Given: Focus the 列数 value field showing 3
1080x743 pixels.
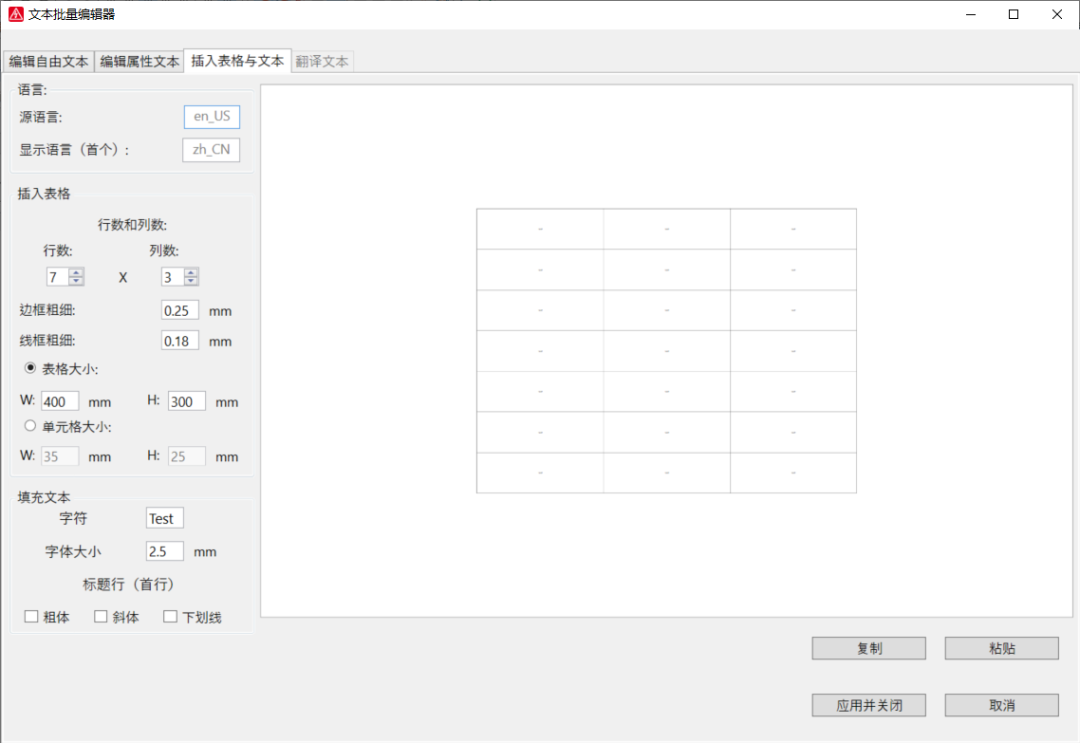Looking at the screenshot, I should tap(172, 277).
